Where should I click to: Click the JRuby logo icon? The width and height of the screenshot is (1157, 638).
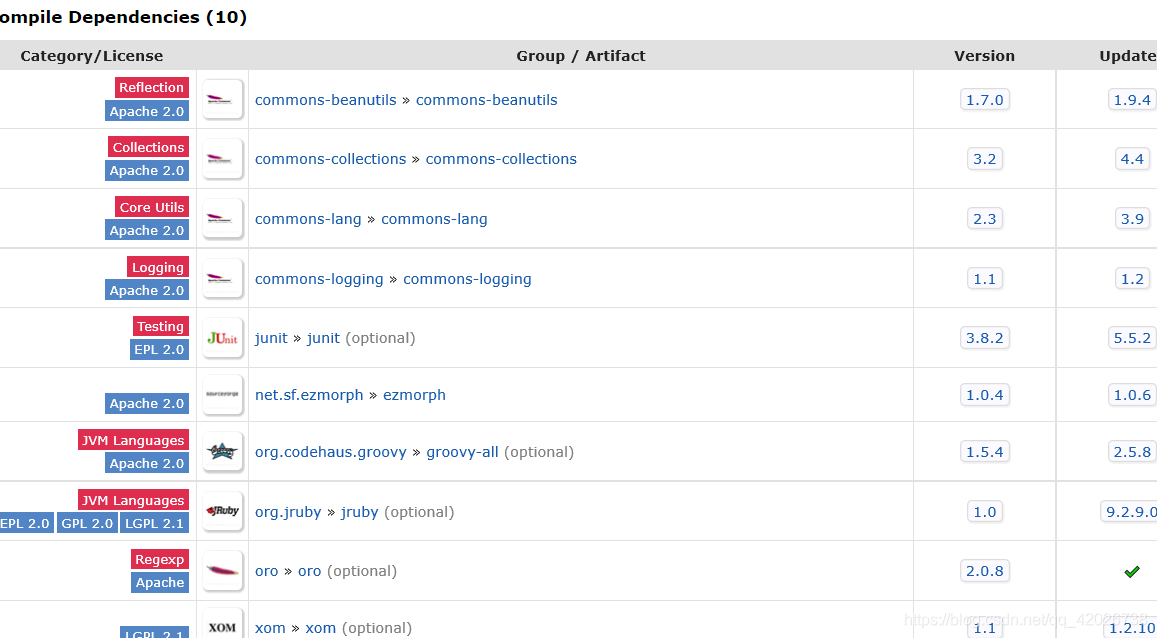click(222, 511)
